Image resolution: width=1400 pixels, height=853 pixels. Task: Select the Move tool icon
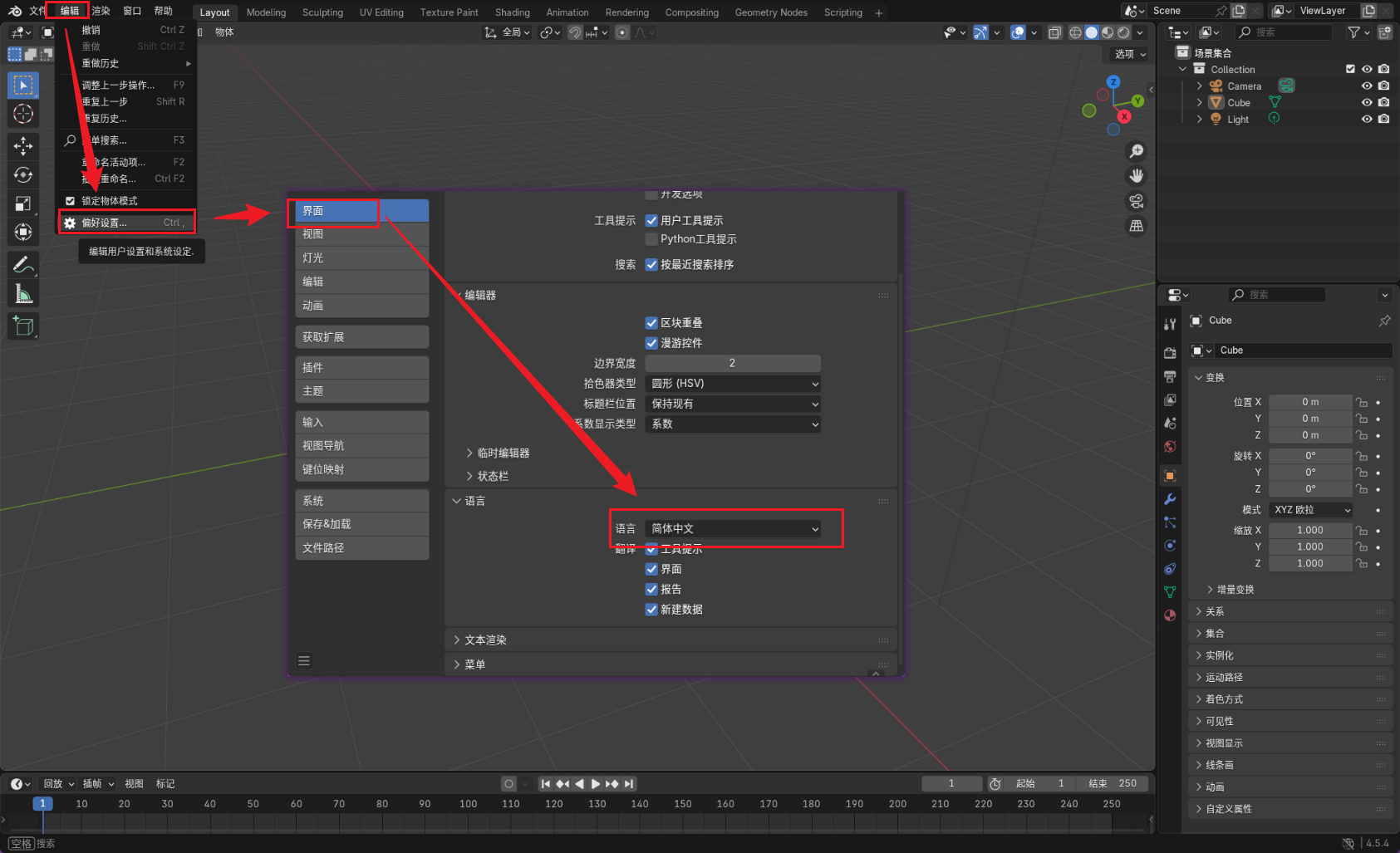point(23,146)
